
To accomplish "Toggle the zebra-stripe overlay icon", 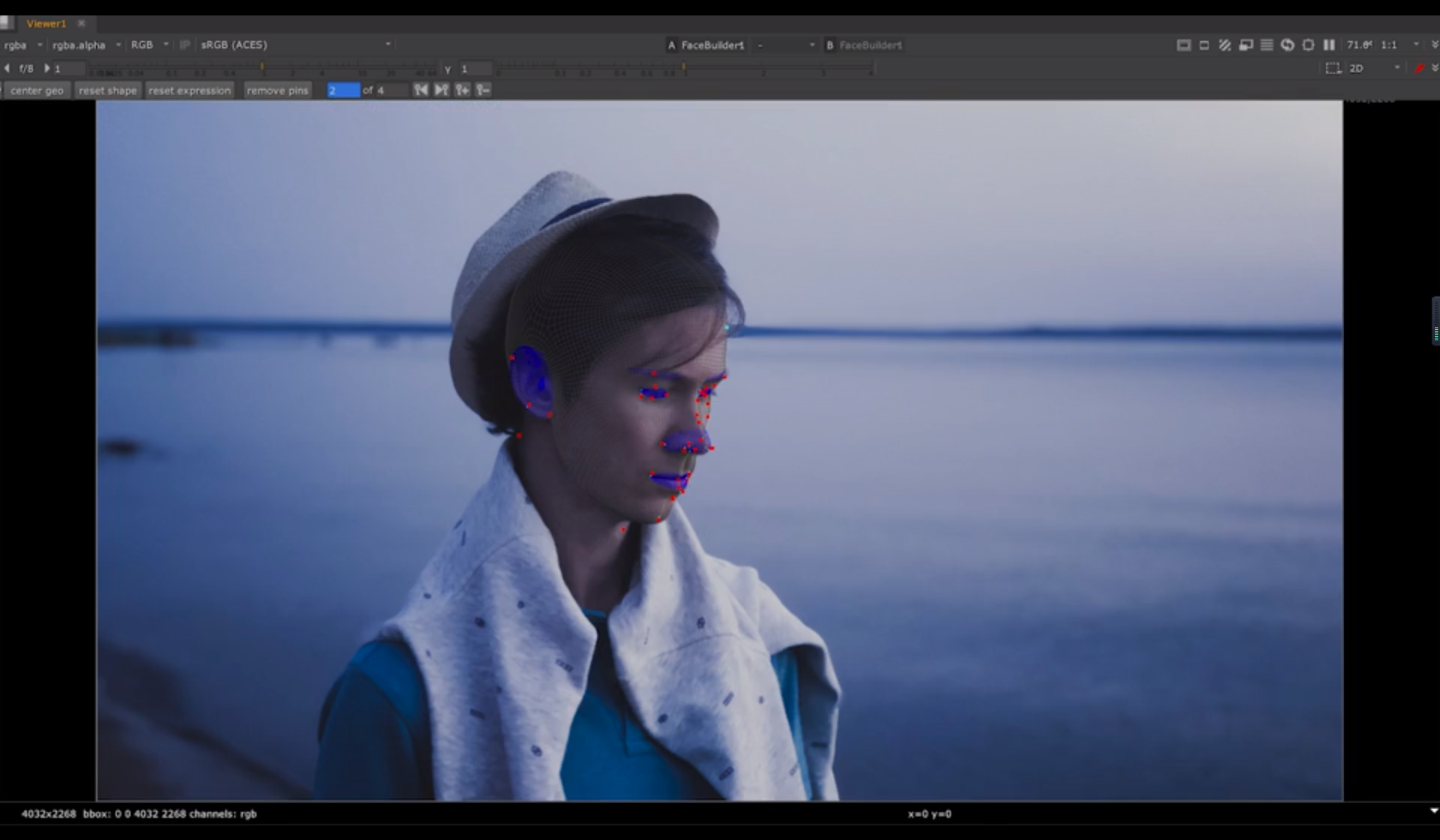I will click(x=1225, y=45).
